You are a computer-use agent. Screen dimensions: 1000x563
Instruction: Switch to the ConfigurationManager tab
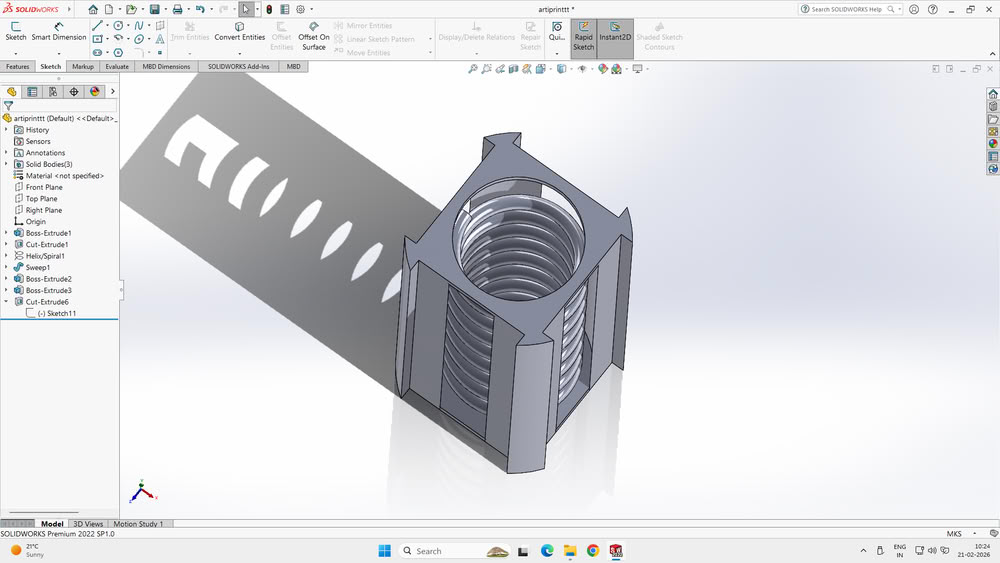(x=53, y=92)
